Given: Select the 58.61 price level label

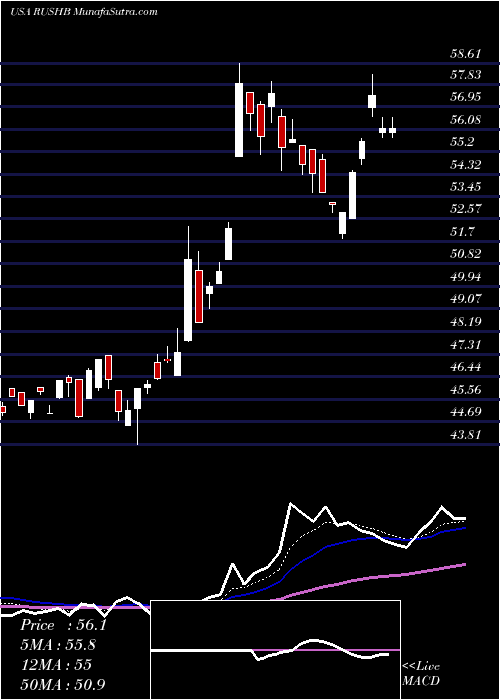Looking at the screenshot, I should click(466, 54).
